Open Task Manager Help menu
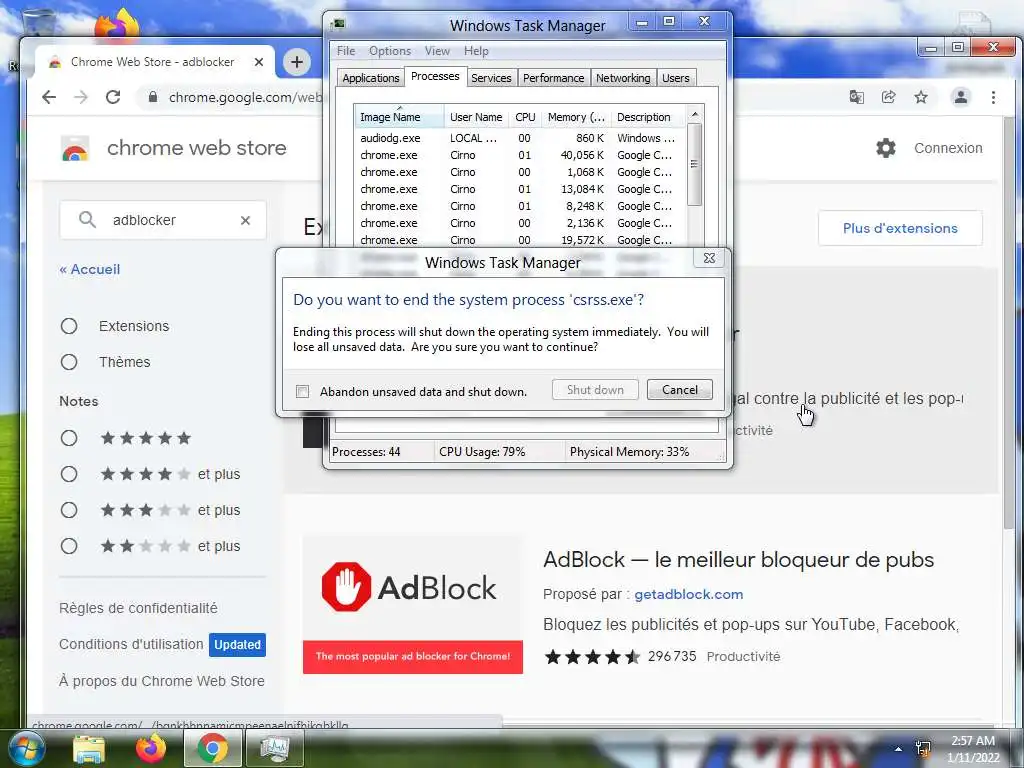The image size is (1024, 768). coord(476,51)
